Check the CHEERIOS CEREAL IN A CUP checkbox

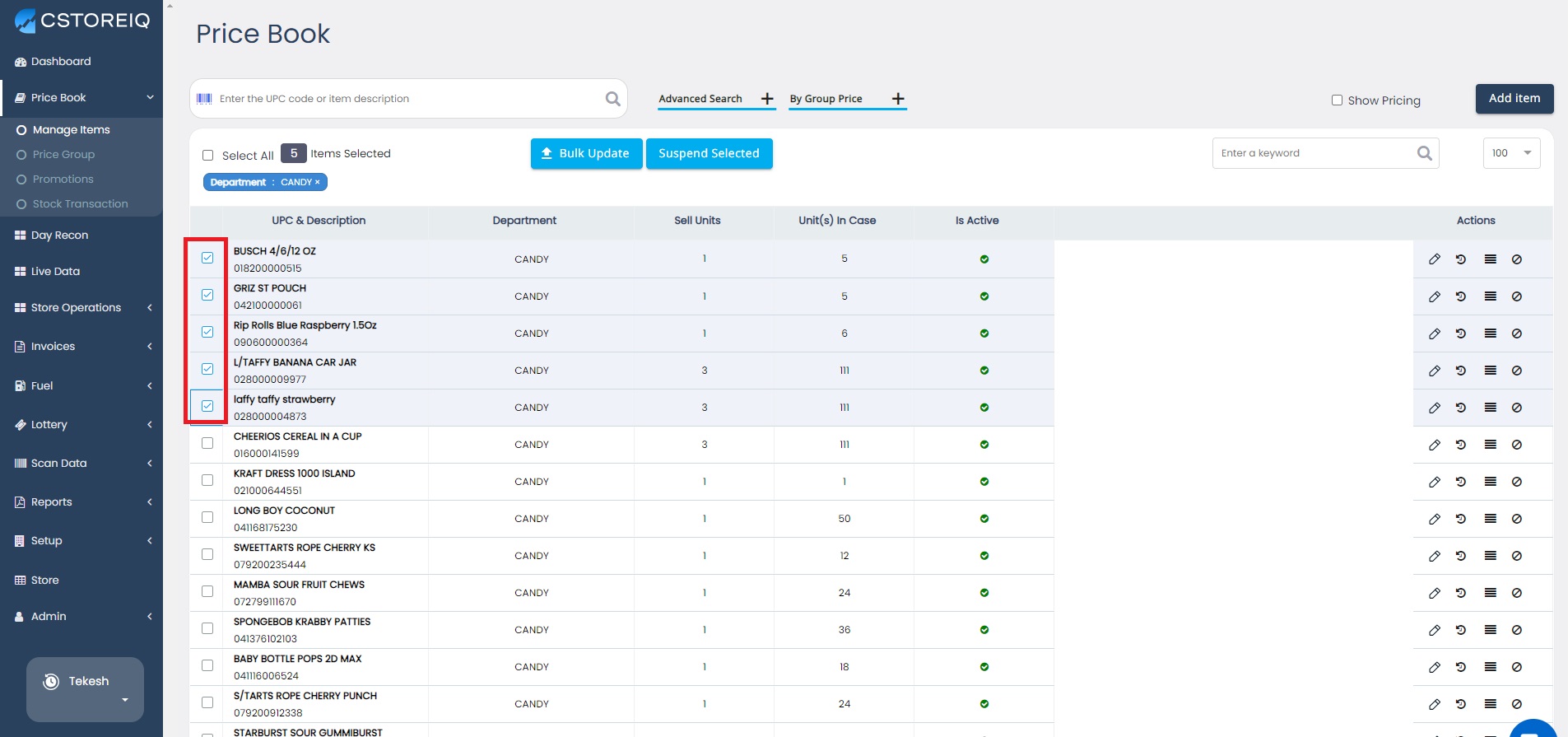tap(207, 443)
